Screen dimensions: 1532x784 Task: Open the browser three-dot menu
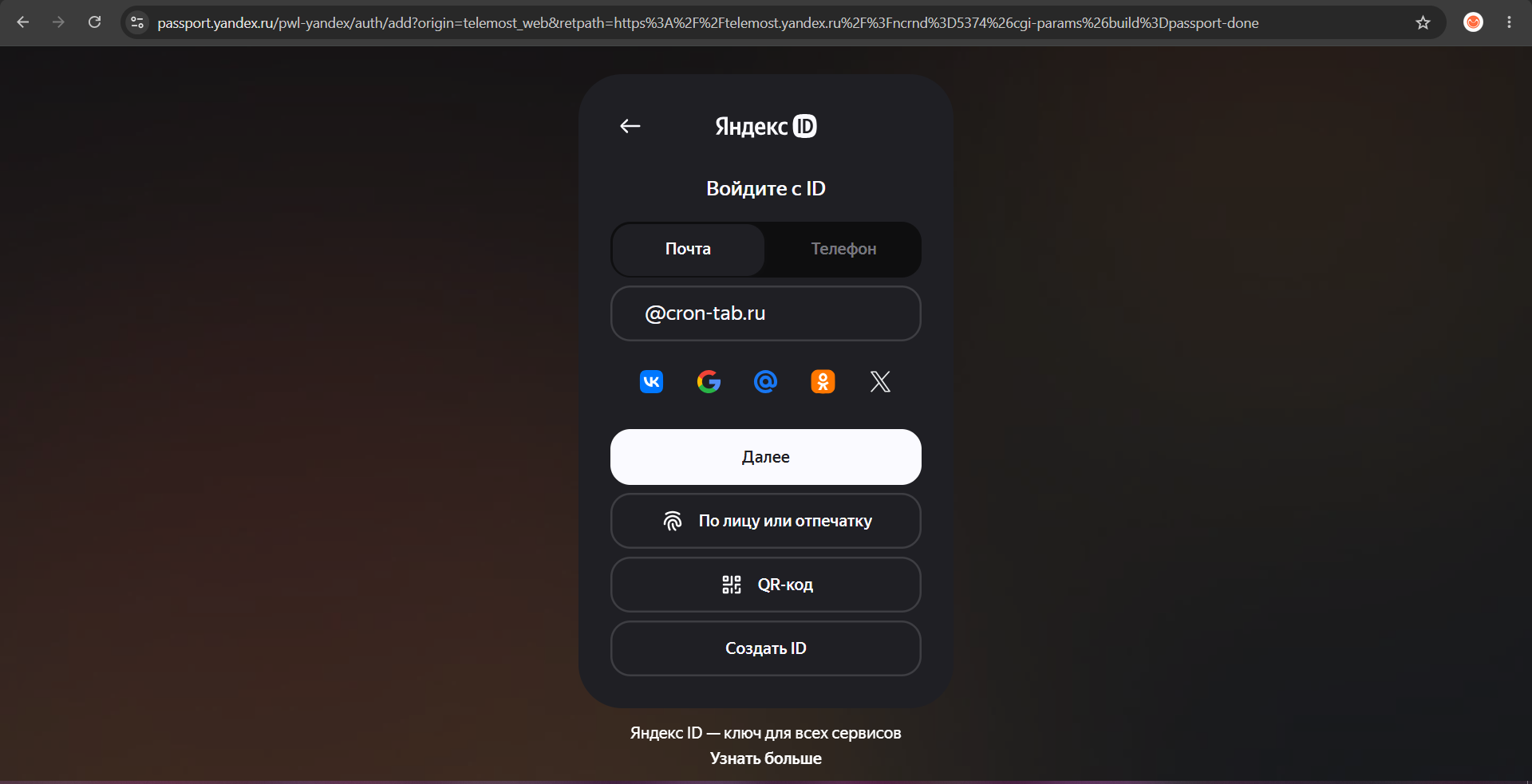(x=1509, y=22)
